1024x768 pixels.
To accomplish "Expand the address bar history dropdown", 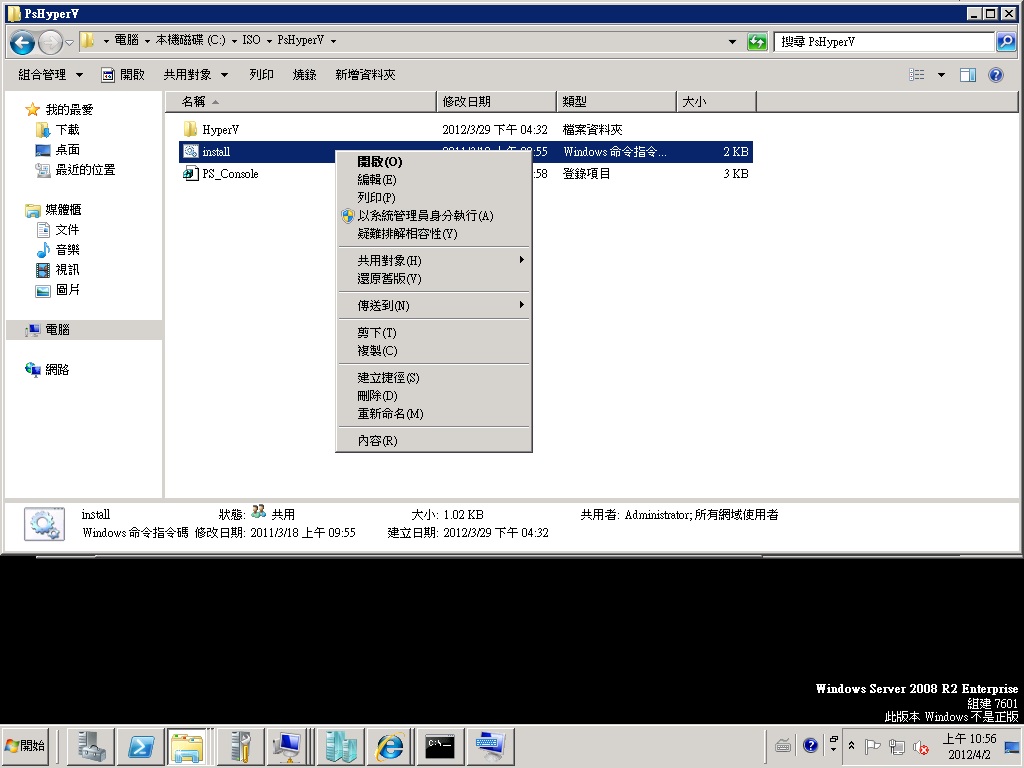I will coord(735,42).
